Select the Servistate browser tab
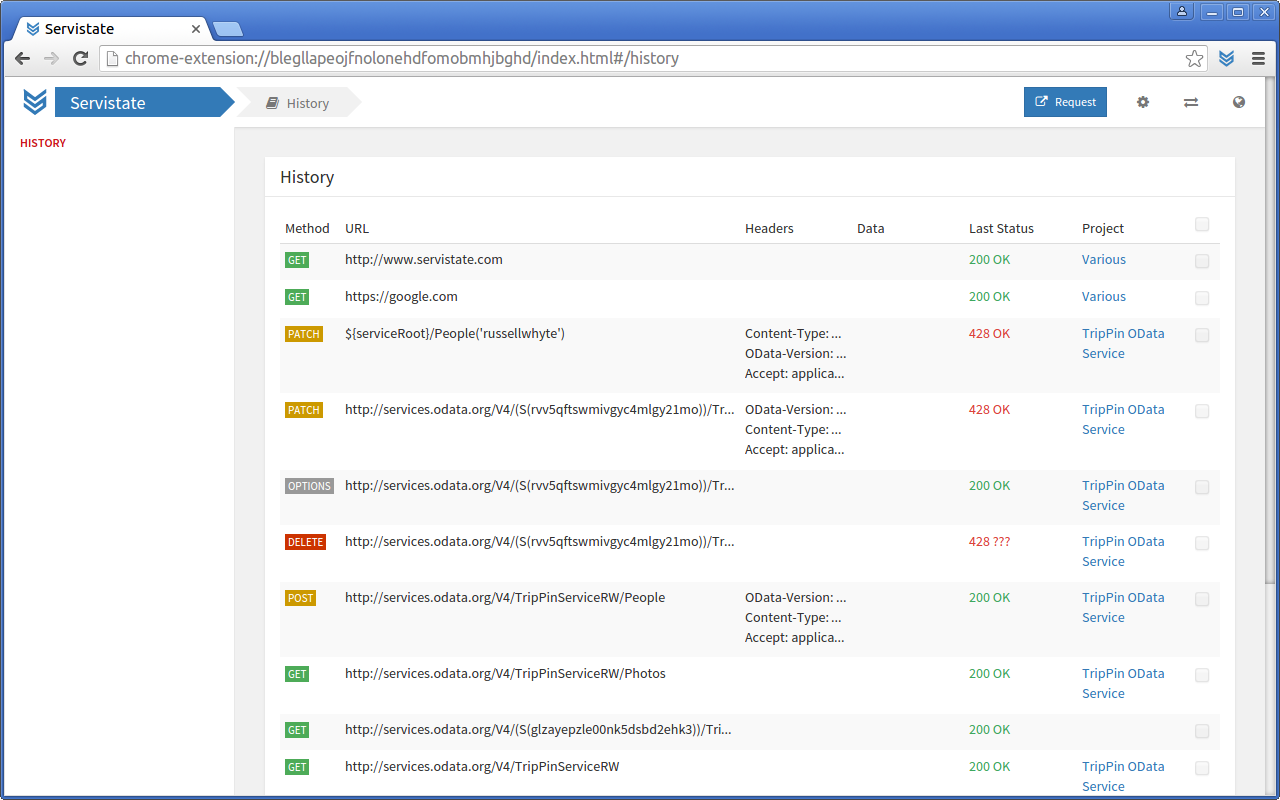Screen dimensions: 1280x800 (110, 28)
